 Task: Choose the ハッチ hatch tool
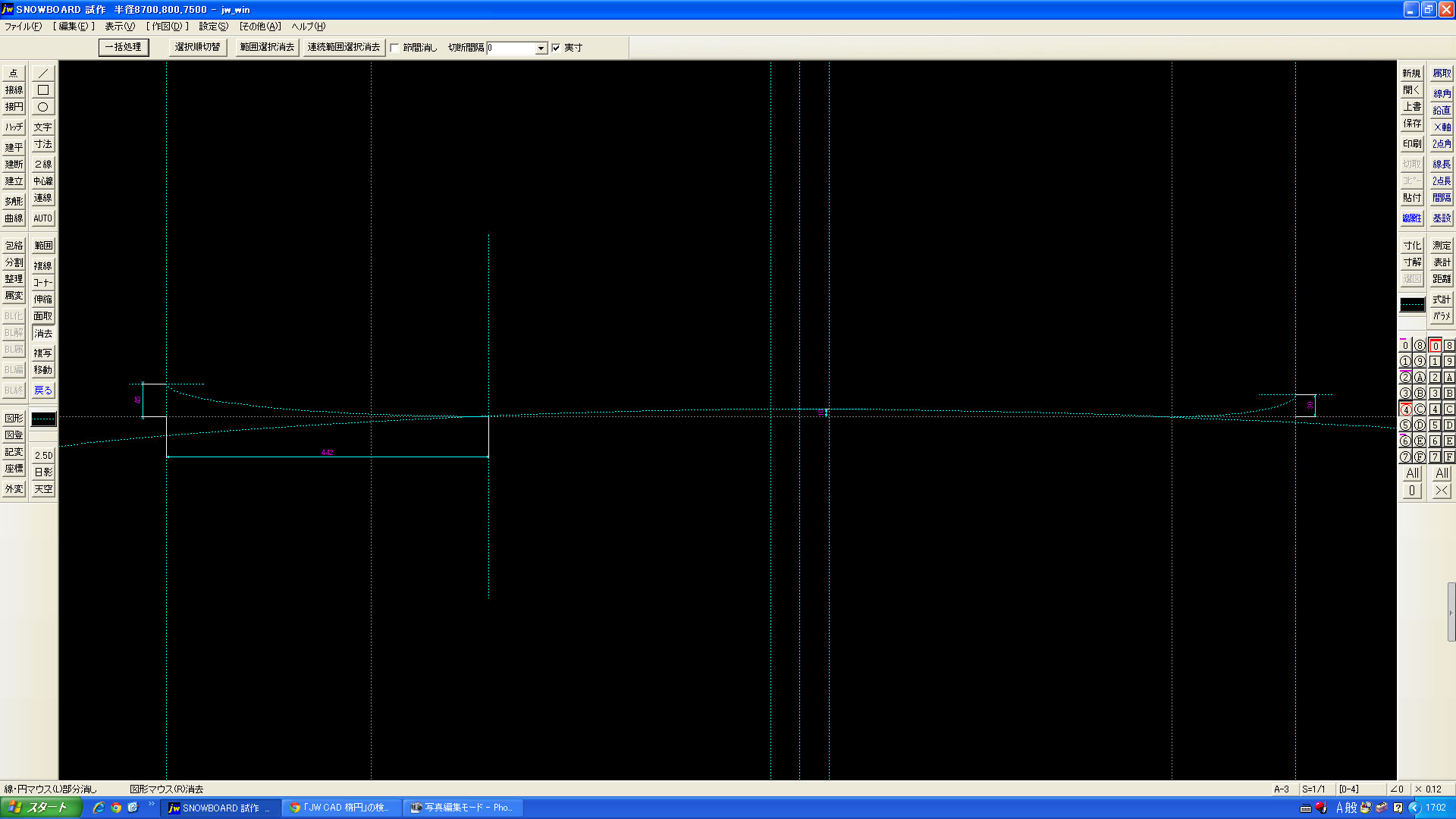[x=14, y=127]
